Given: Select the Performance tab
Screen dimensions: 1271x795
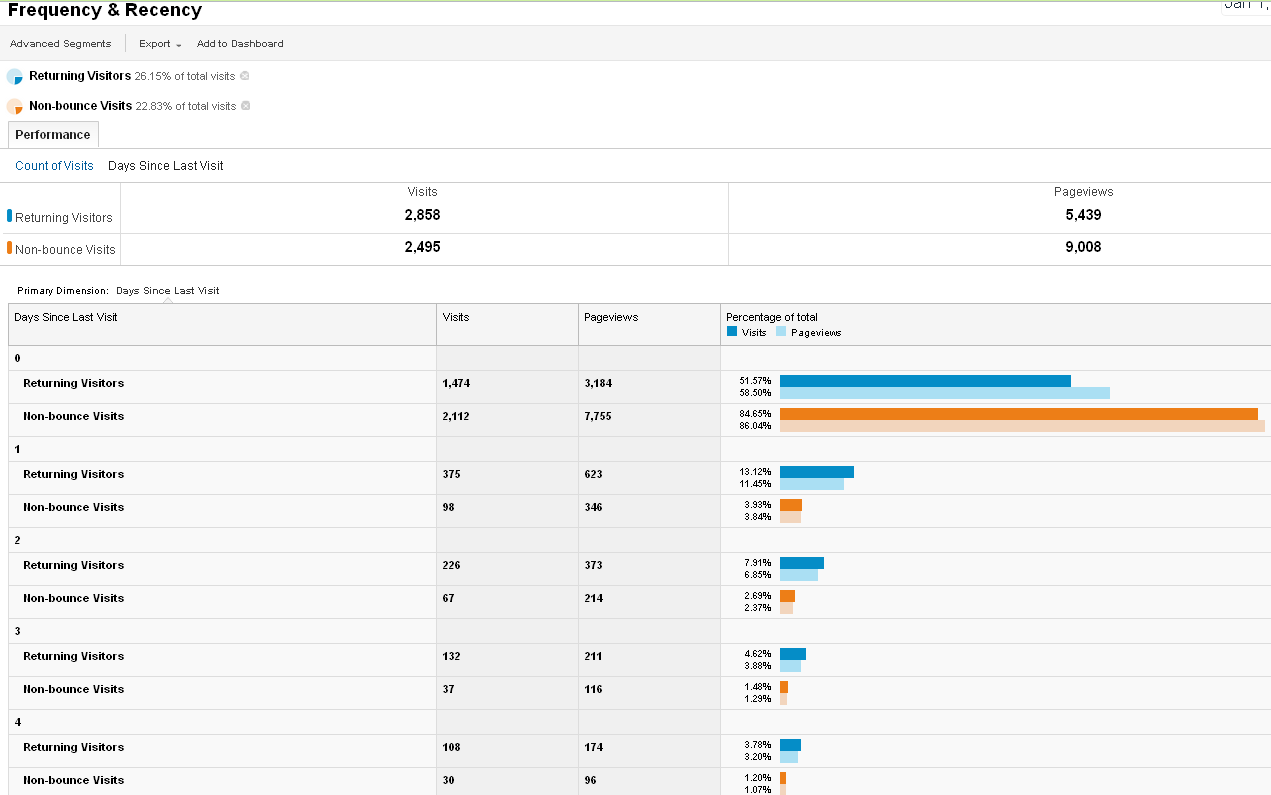Looking at the screenshot, I should [x=53, y=135].
